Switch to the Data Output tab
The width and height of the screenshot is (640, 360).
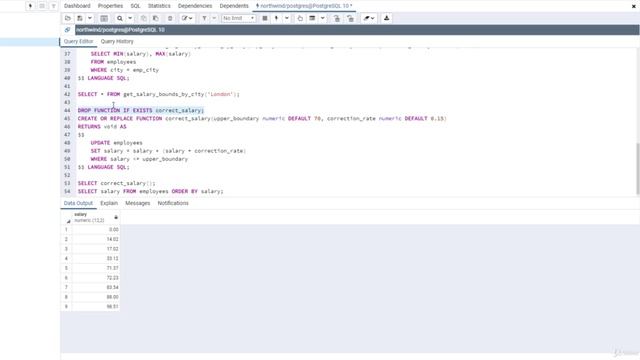coord(78,203)
